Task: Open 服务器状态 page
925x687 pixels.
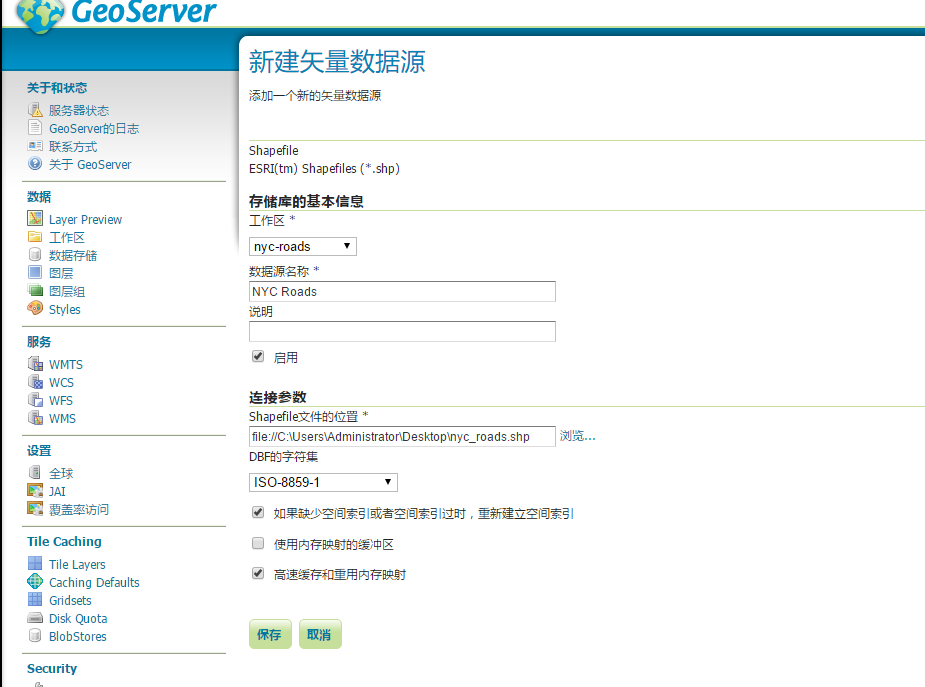Action: [79, 110]
